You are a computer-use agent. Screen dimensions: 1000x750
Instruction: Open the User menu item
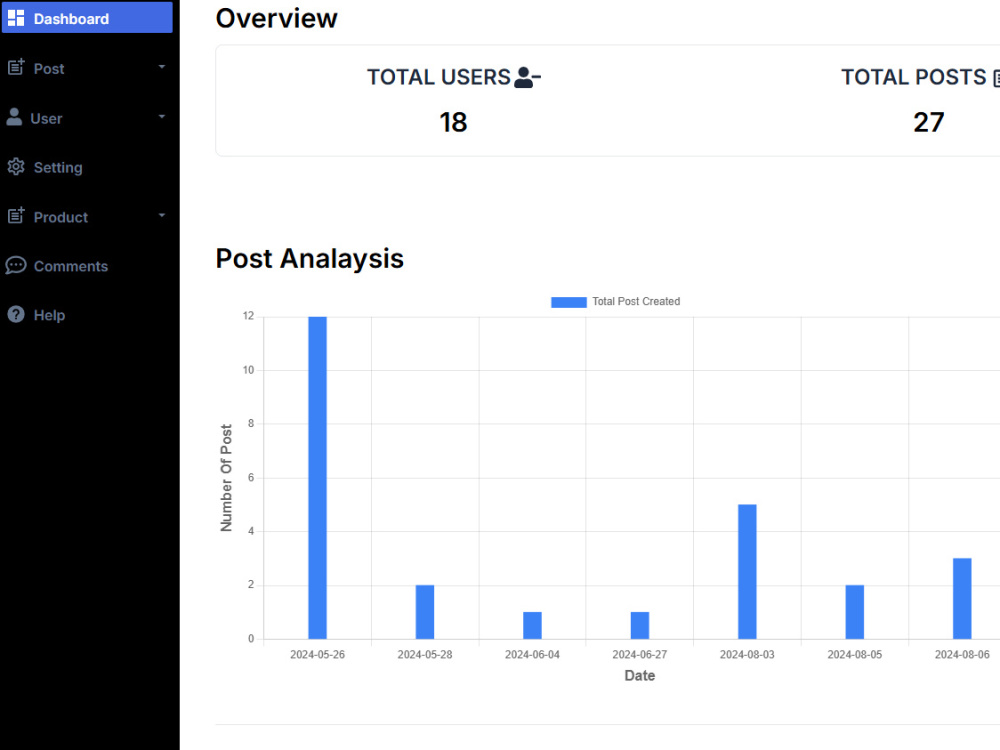point(87,117)
